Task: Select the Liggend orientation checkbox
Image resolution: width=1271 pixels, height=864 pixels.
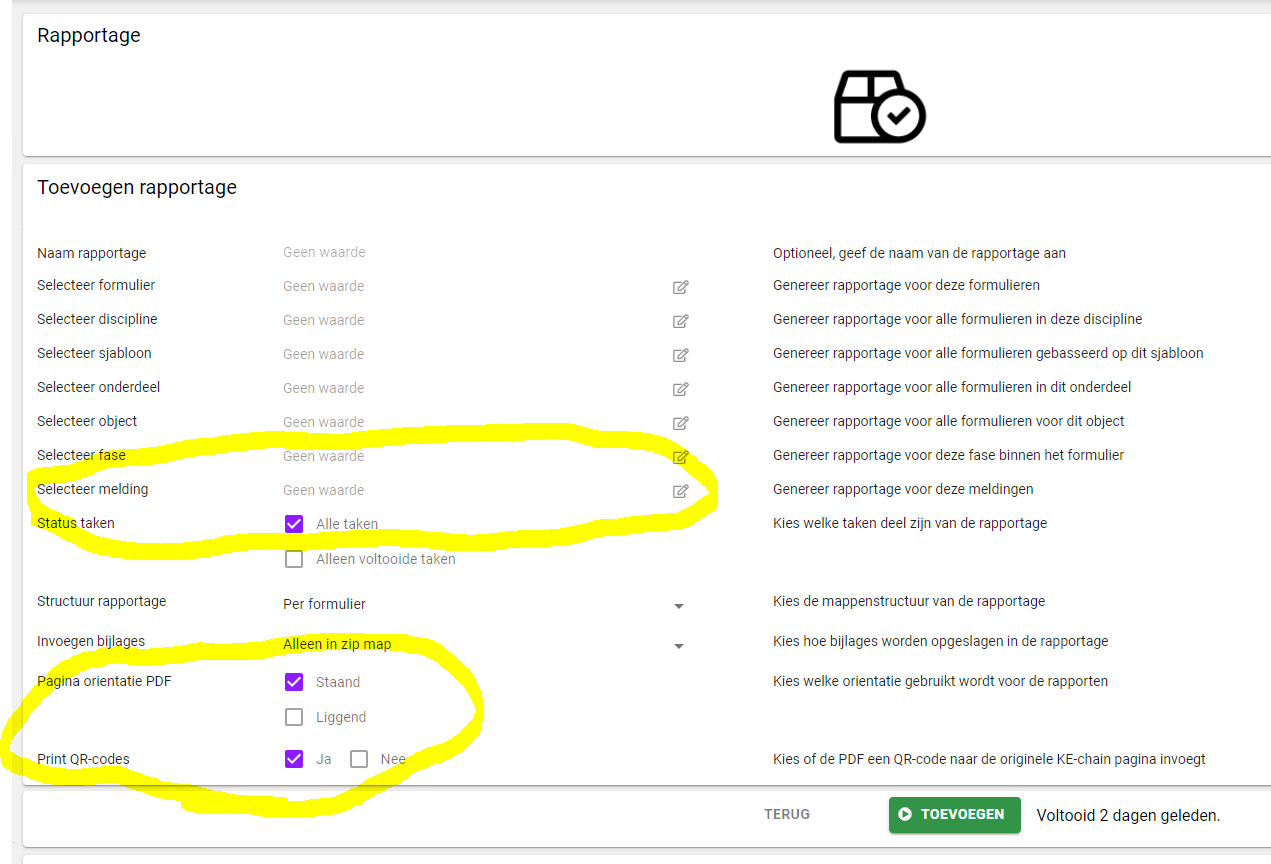Action: 294,717
